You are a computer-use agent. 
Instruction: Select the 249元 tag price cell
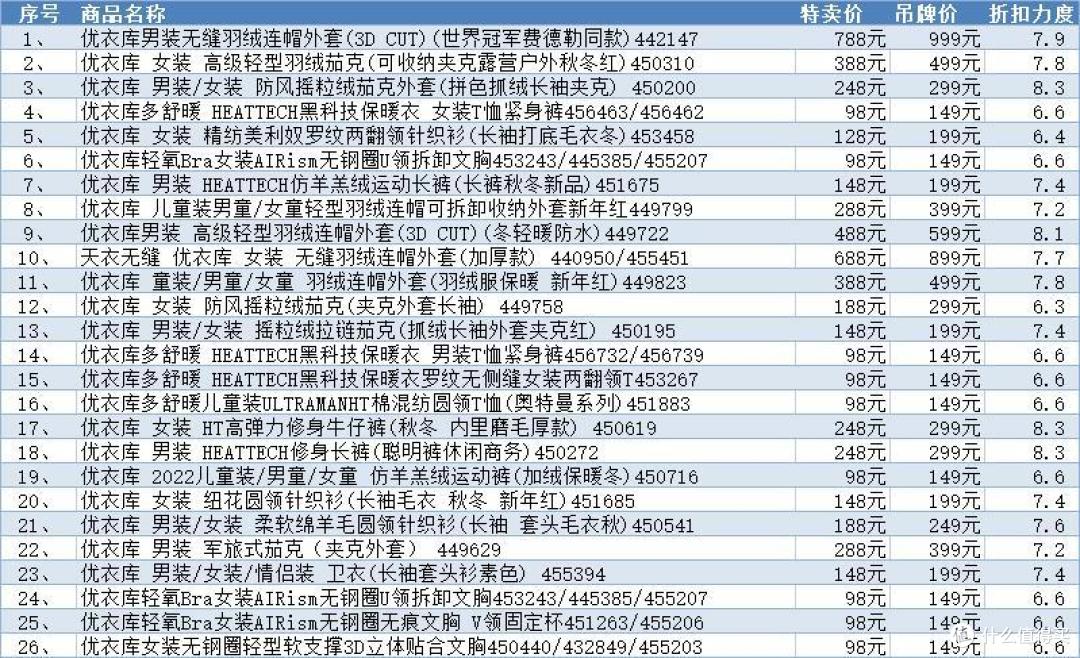point(954,526)
